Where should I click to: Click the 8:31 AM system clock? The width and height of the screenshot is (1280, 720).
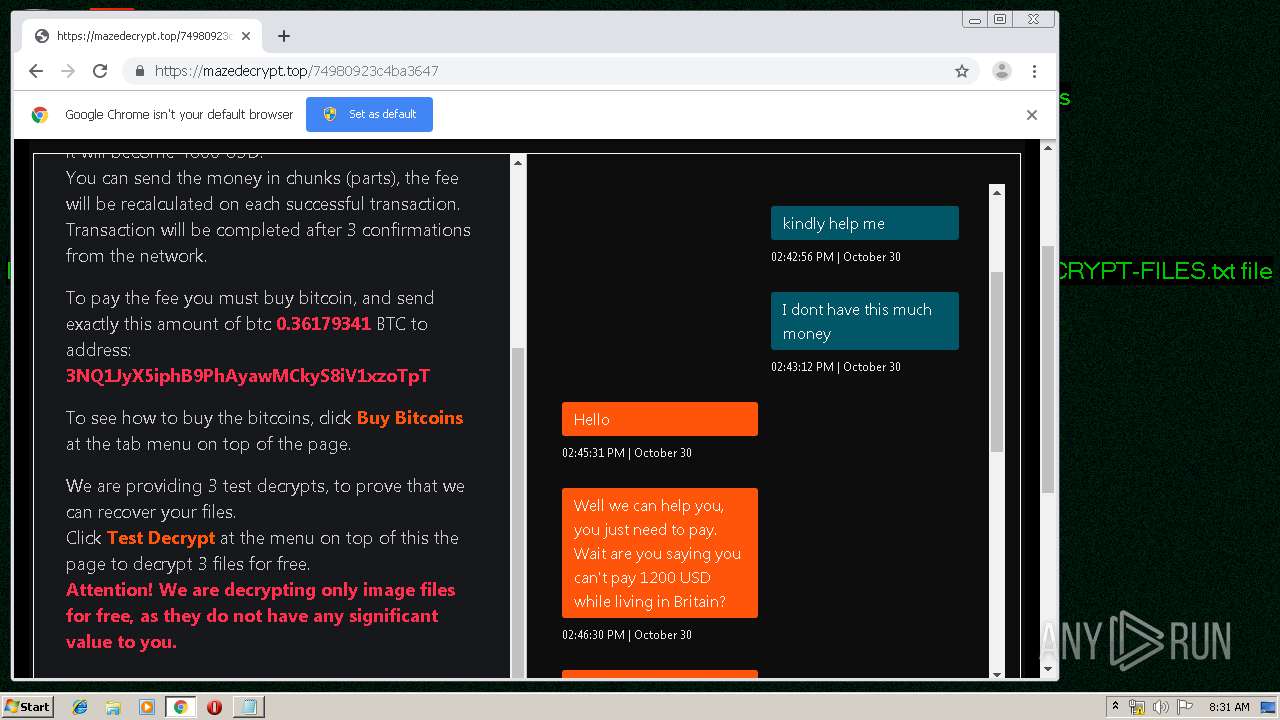pos(1229,707)
